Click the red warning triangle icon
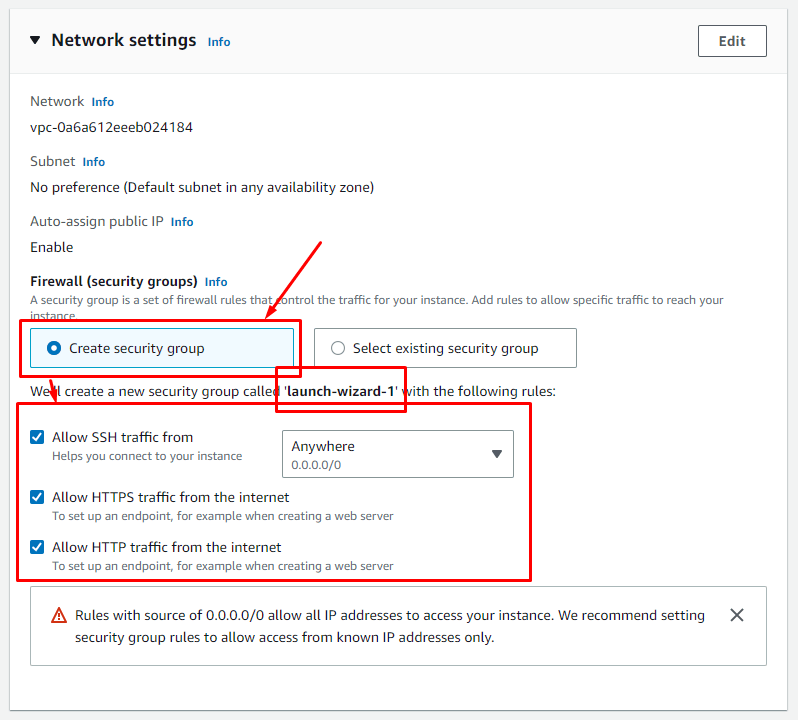 point(59,615)
